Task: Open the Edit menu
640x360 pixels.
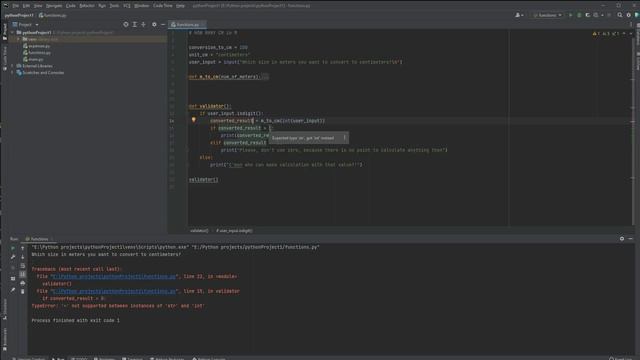Action: point(27,6)
